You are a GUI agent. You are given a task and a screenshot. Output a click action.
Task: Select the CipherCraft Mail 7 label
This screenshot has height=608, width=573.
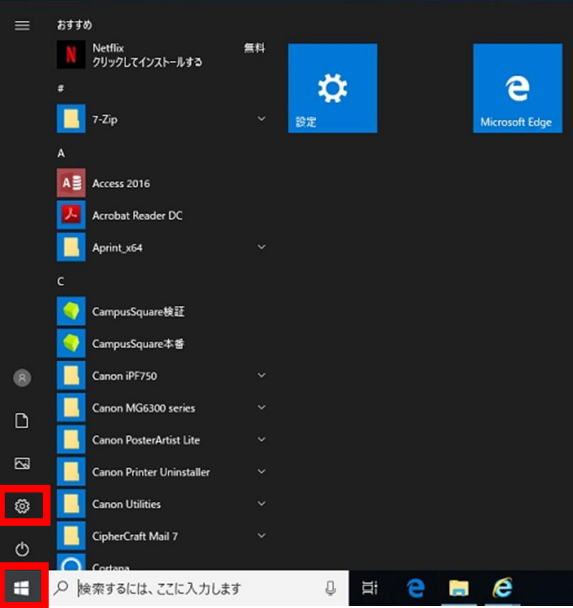pyautogui.click(x=135, y=536)
